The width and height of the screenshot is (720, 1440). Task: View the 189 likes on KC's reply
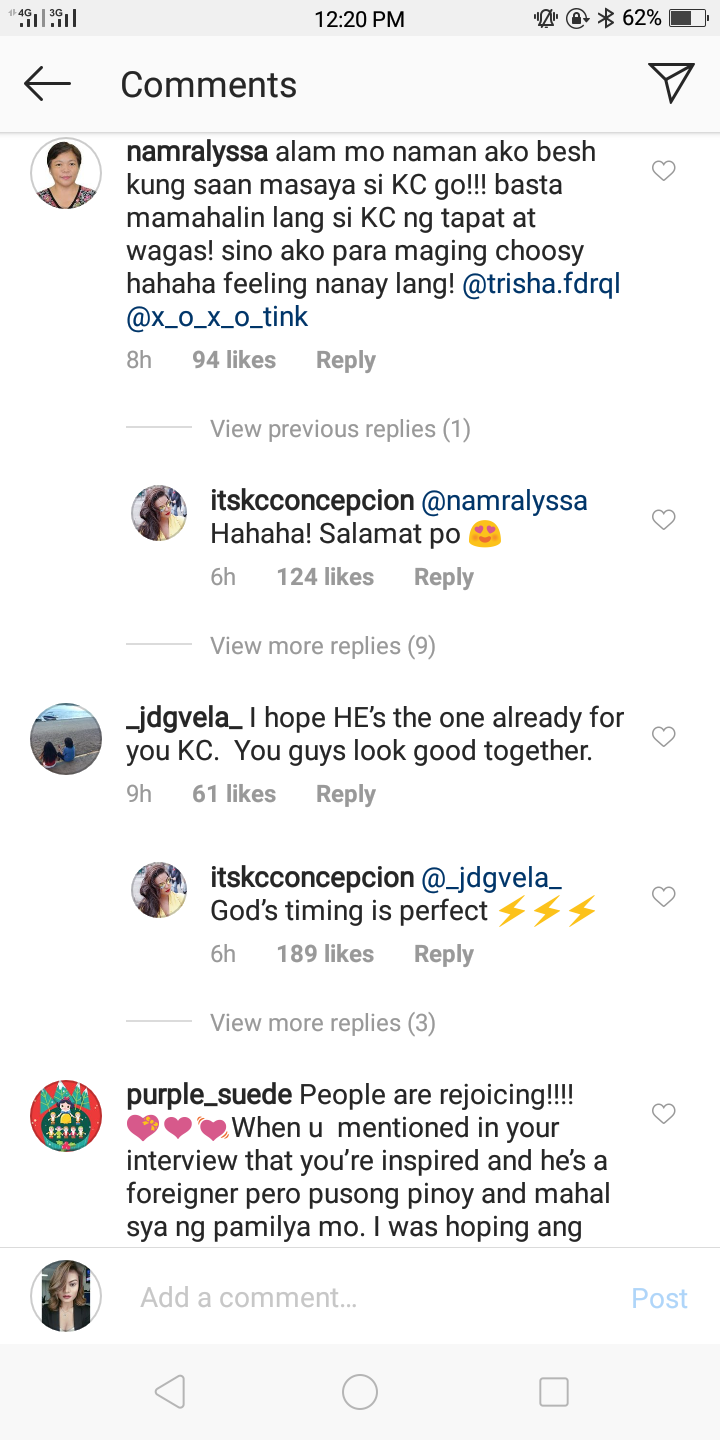[325, 954]
